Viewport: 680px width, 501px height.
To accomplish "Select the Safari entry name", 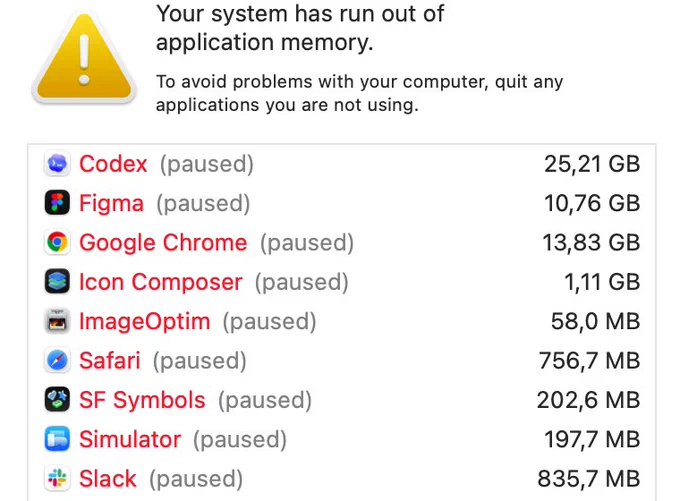I will coord(110,360).
